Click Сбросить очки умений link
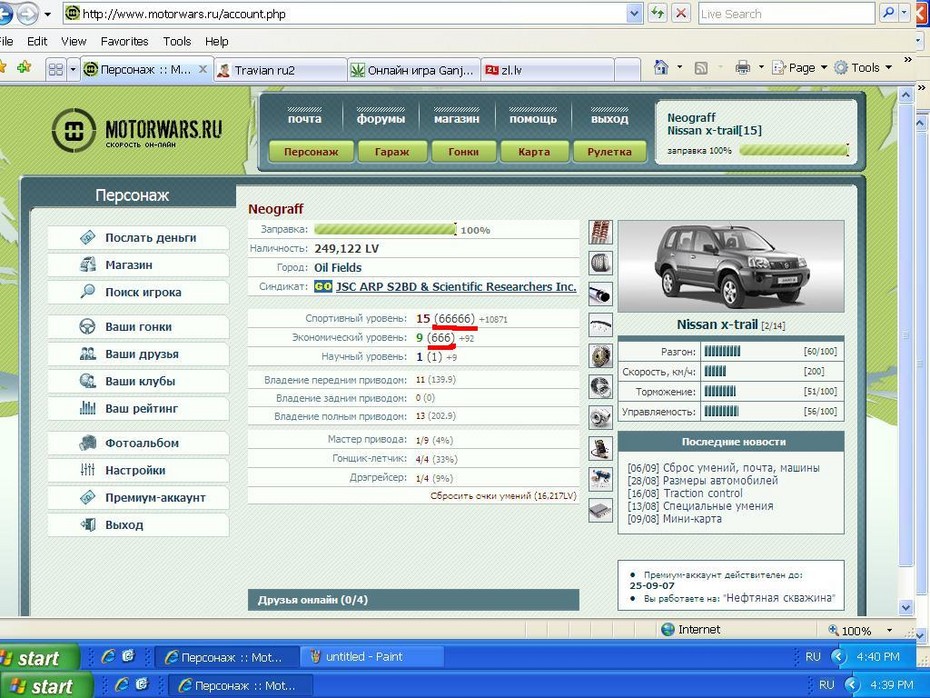Screen dimensions: 930x698 click(504, 496)
